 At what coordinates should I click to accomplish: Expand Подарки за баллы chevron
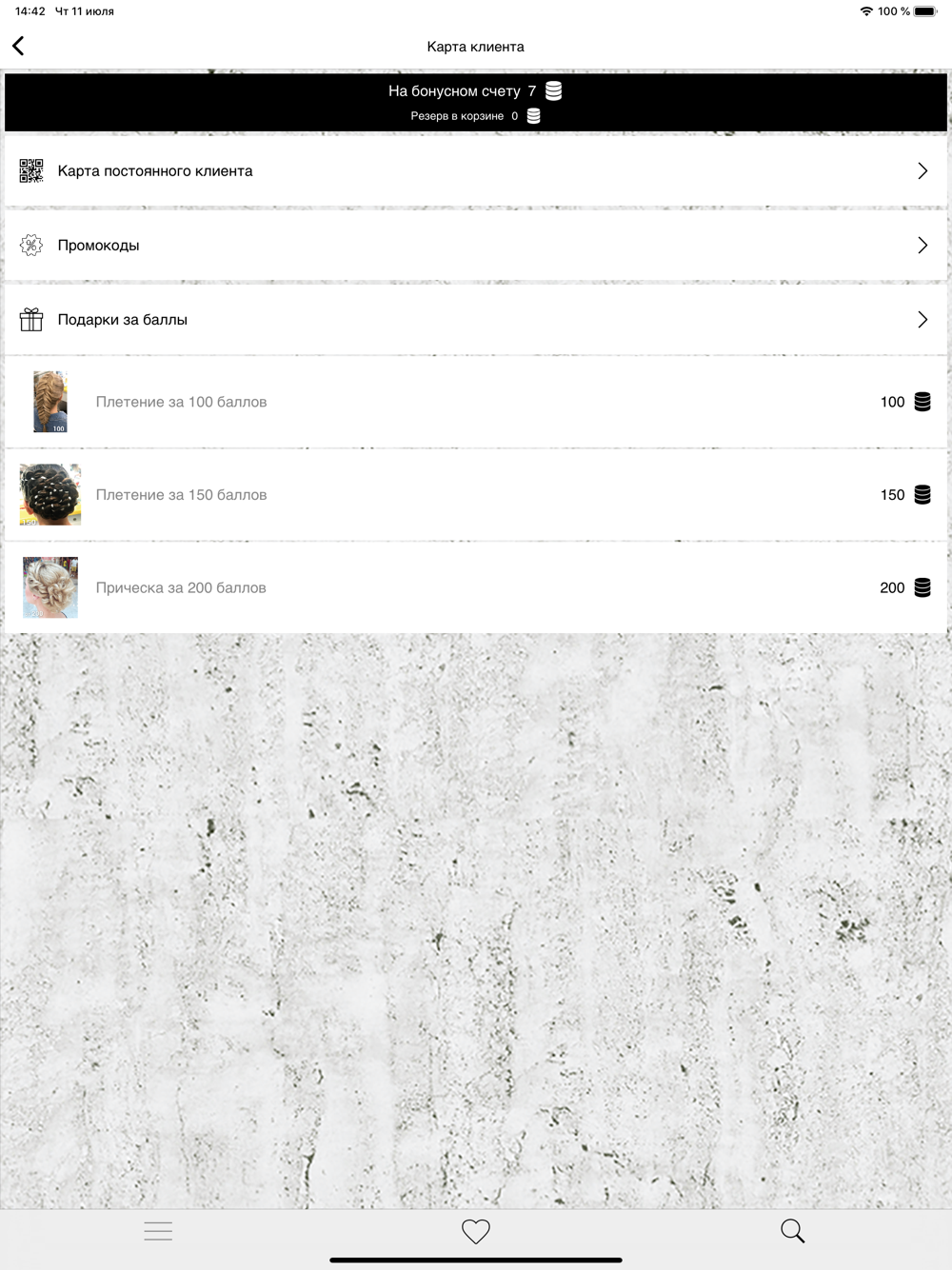click(x=922, y=319)
